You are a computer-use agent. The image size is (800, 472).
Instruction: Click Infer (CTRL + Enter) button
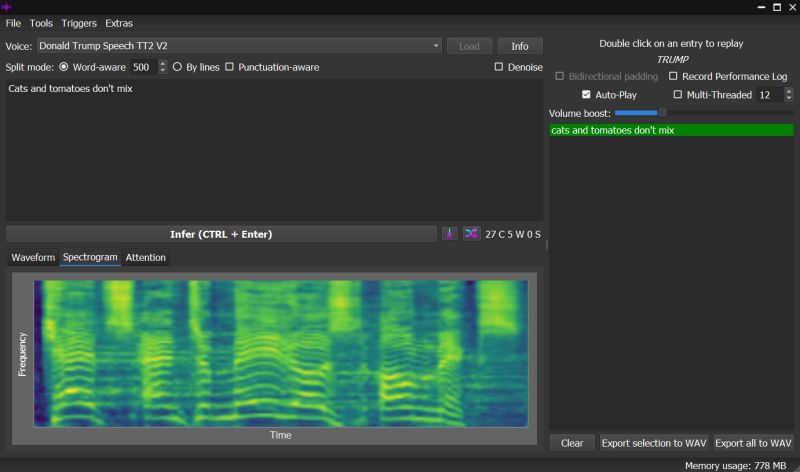(221, 234)
